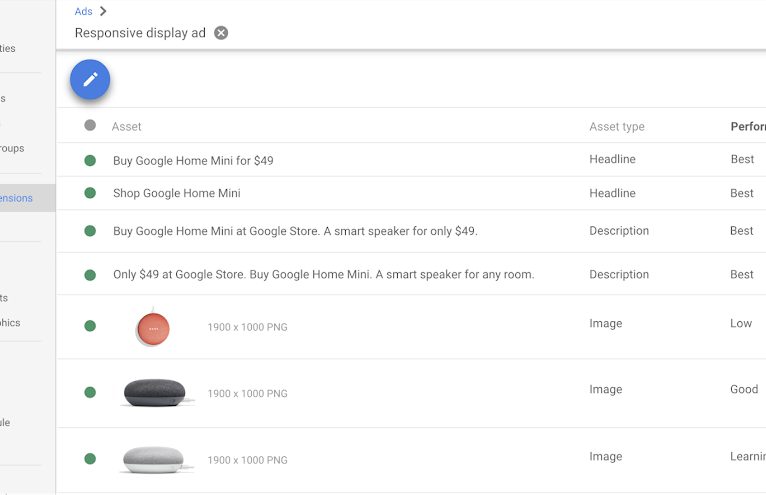
Task: Toggle status dot for Buy Google Home Mini for $49
Action: pyautogui.click(x=90, y=160)
